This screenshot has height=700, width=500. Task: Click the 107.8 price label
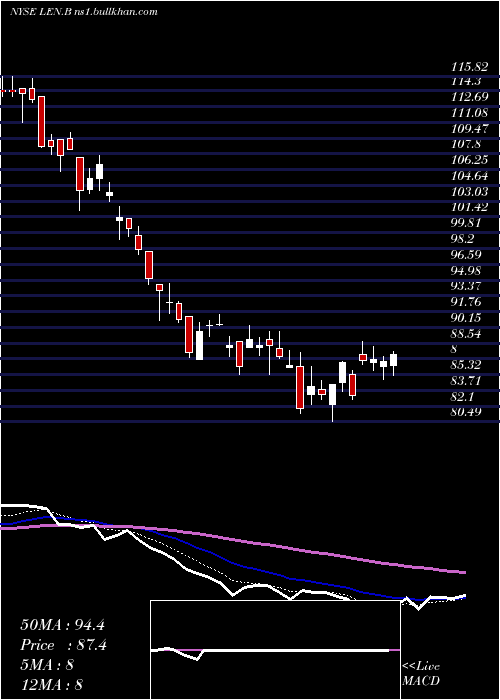pyautogui.click(x=466, y=144)
